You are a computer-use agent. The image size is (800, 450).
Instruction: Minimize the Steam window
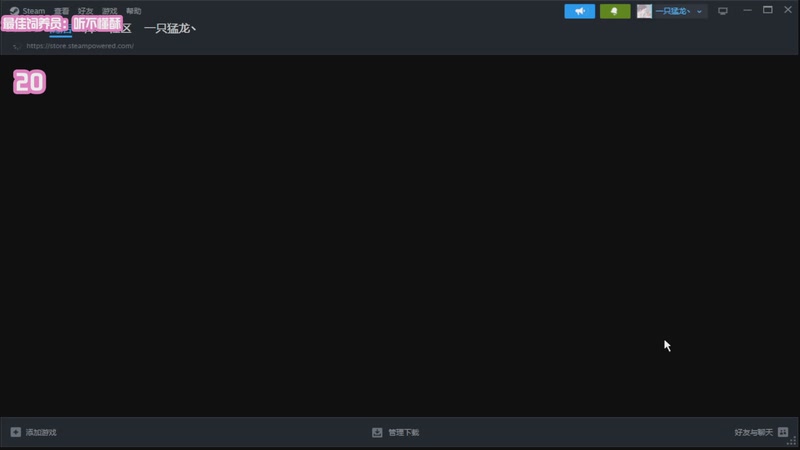pos(746,10)
